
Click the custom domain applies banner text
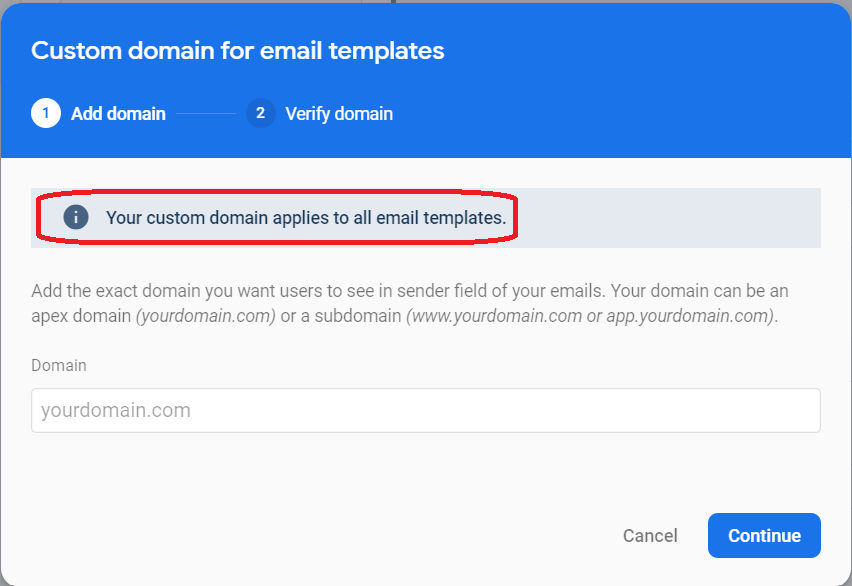306,217
